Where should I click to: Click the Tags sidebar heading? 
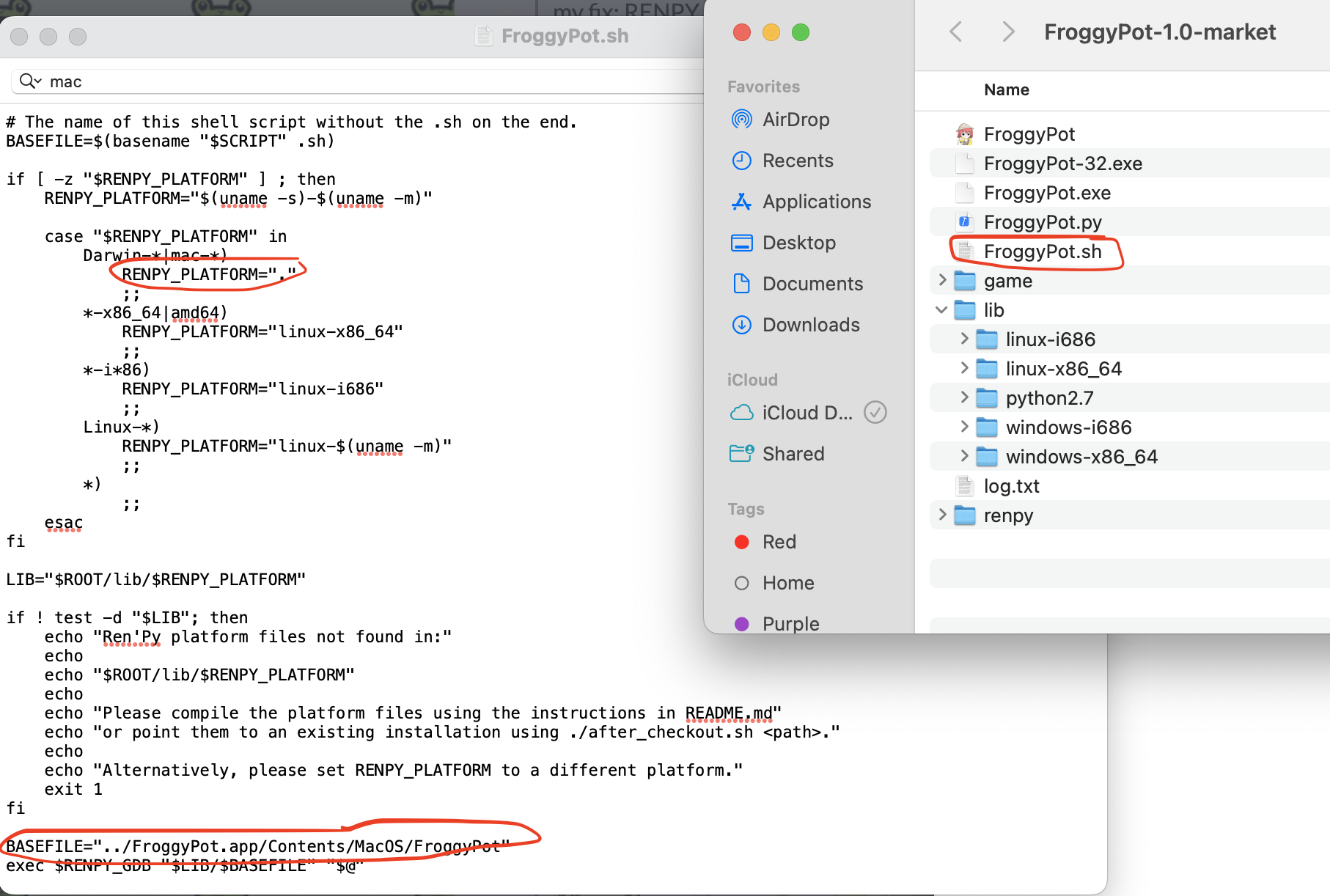pyautogui.click(x=746, y=509)
